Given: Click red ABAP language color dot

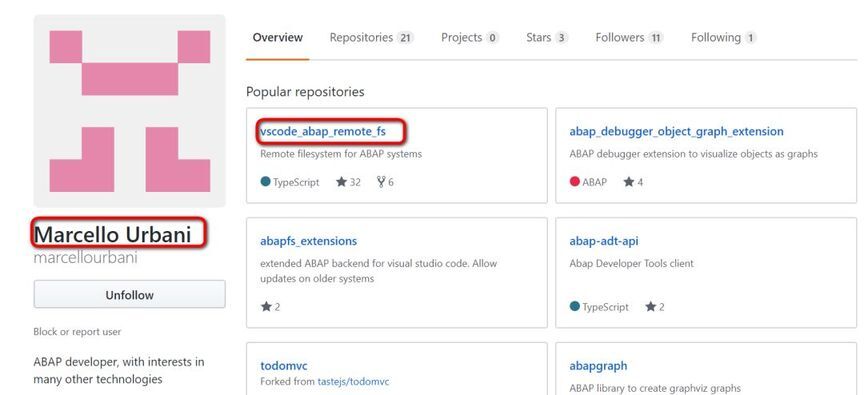Looking at the screenshot, I should 575,181.
